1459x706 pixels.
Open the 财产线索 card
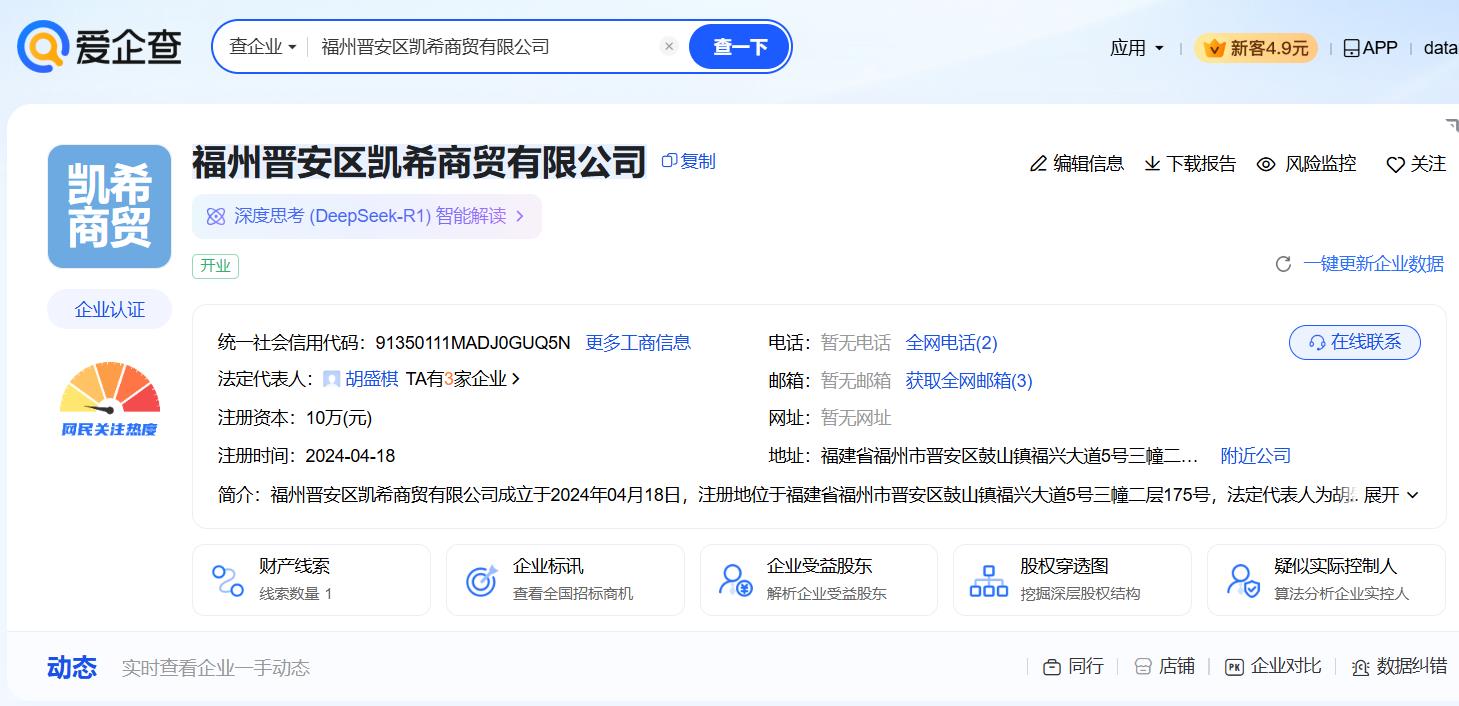[x=311, y=579]
